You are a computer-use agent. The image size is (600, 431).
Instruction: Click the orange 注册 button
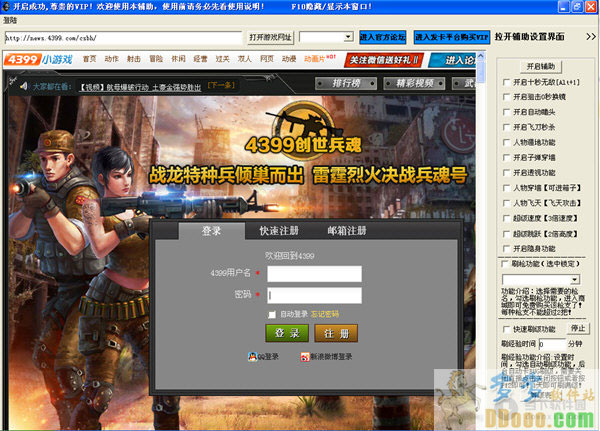pyautogui.click(x=336, y=333)
